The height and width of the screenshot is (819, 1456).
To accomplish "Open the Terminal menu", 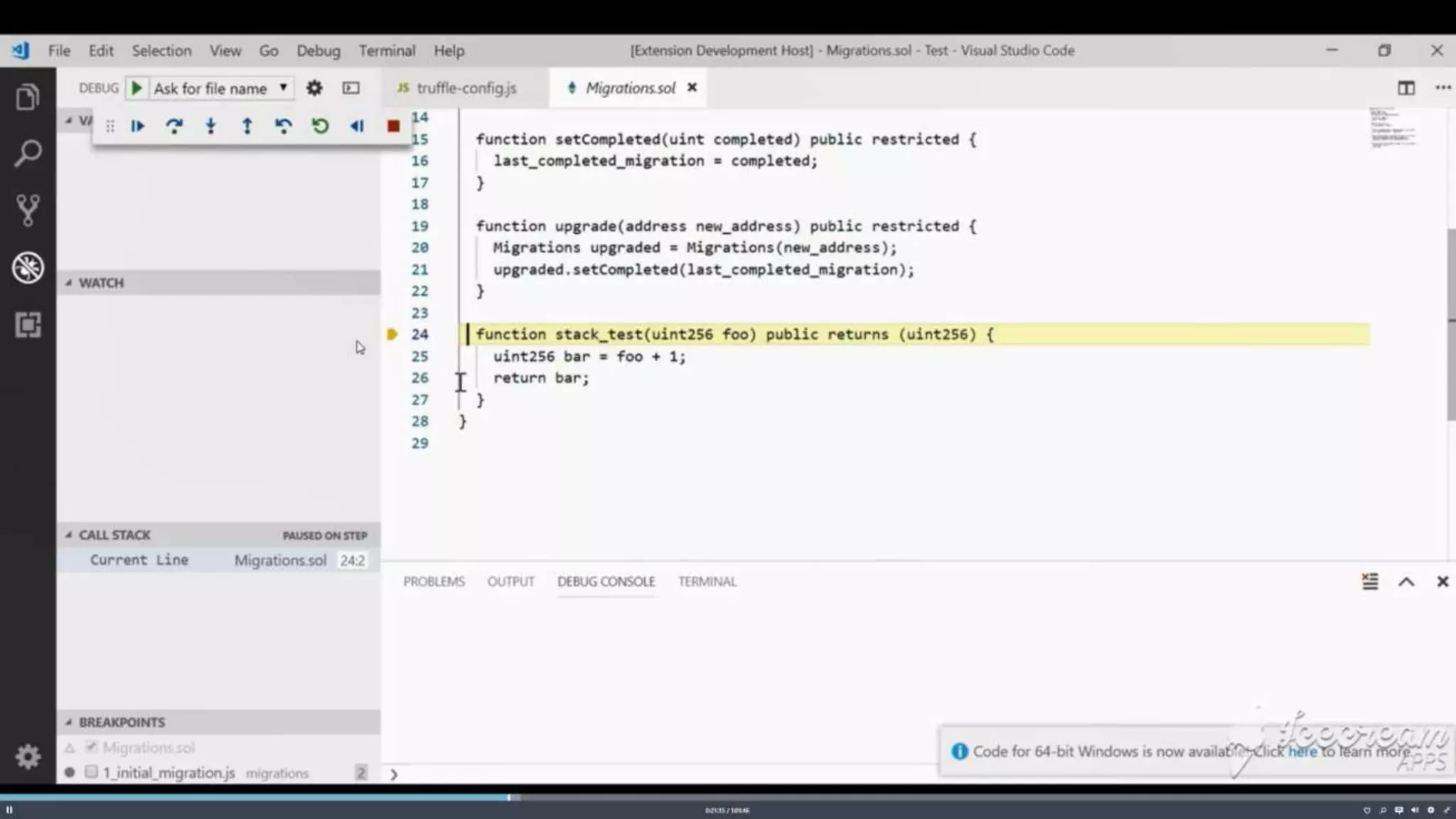I will tap(386, 50).
